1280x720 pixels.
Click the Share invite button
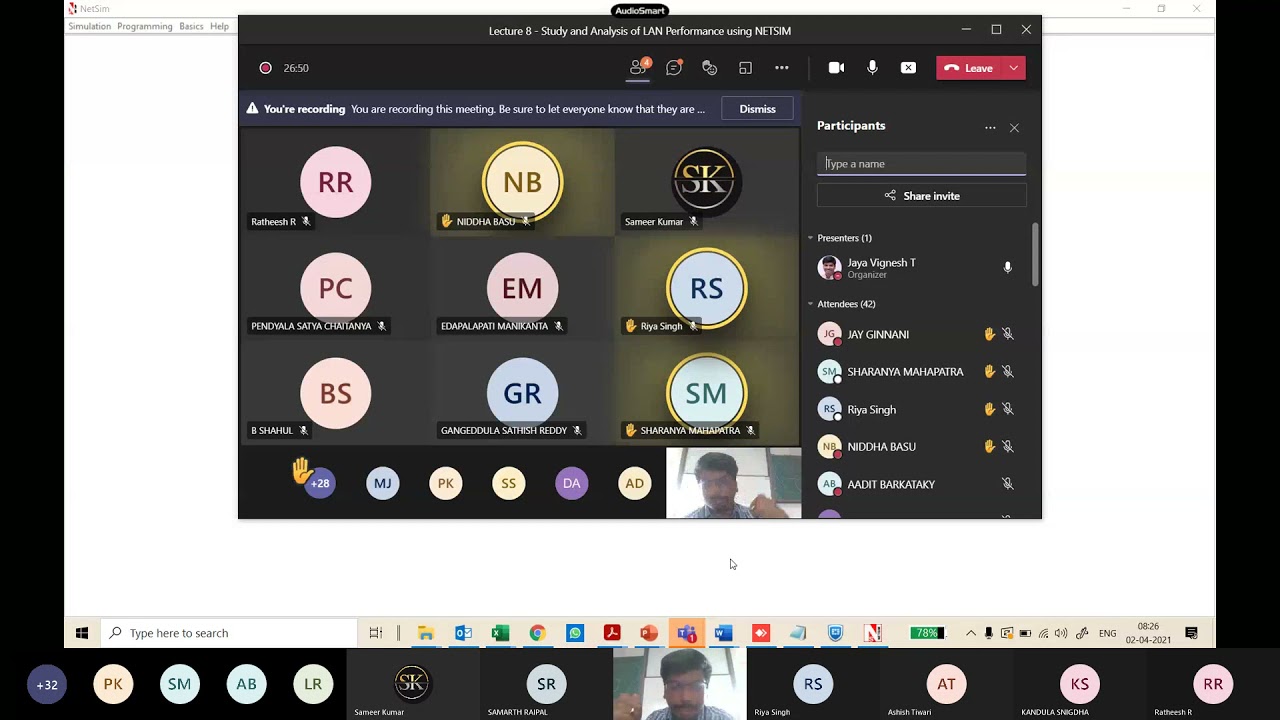(921, 196)
